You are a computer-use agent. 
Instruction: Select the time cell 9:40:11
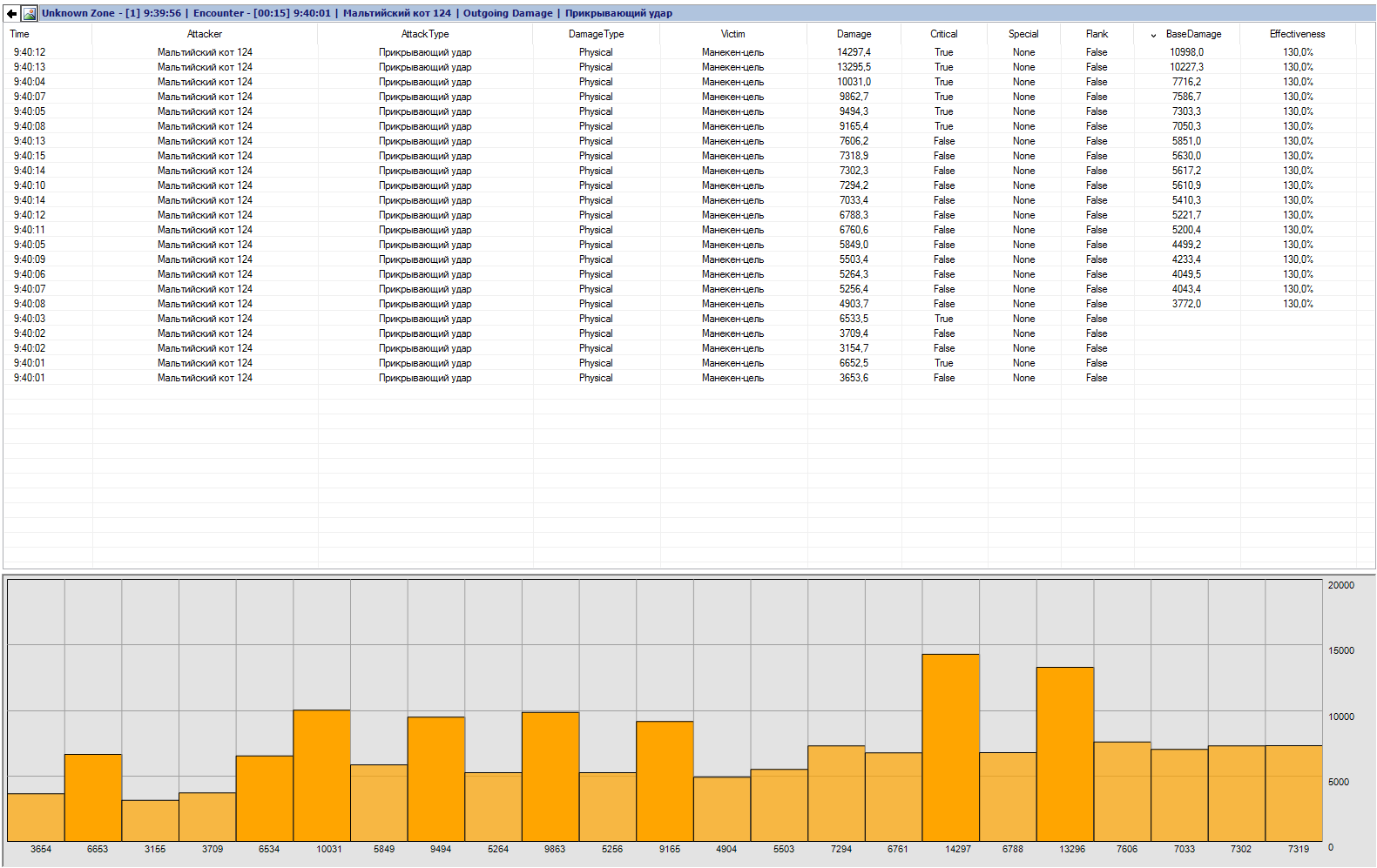(x=30, y=230)
